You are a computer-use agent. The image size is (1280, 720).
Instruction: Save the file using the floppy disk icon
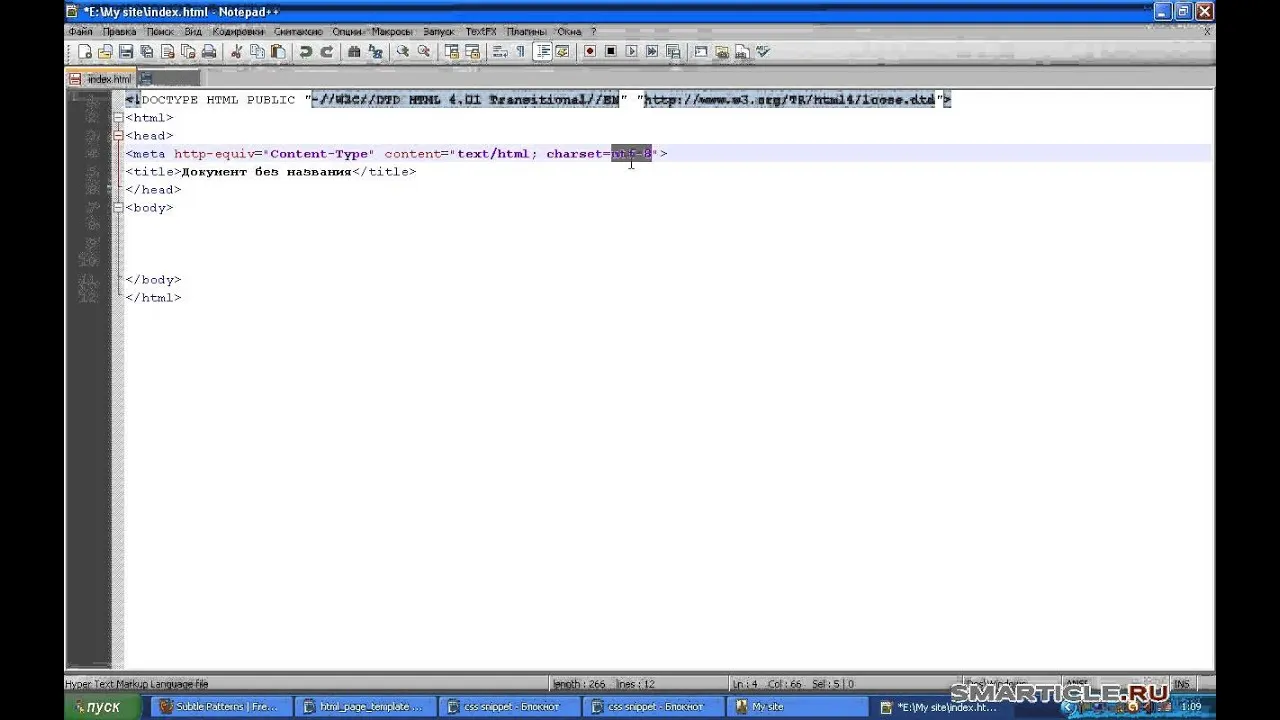(126, 52)
